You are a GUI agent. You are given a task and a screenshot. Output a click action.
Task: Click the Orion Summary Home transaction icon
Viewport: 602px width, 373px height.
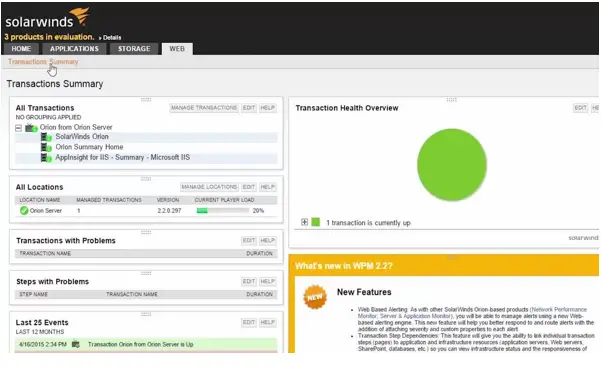click(46, 147)
